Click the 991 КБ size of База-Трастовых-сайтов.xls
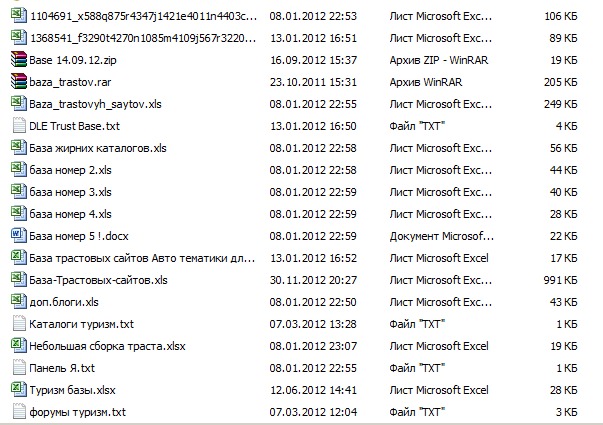603x425 pixels. [560, 280]
